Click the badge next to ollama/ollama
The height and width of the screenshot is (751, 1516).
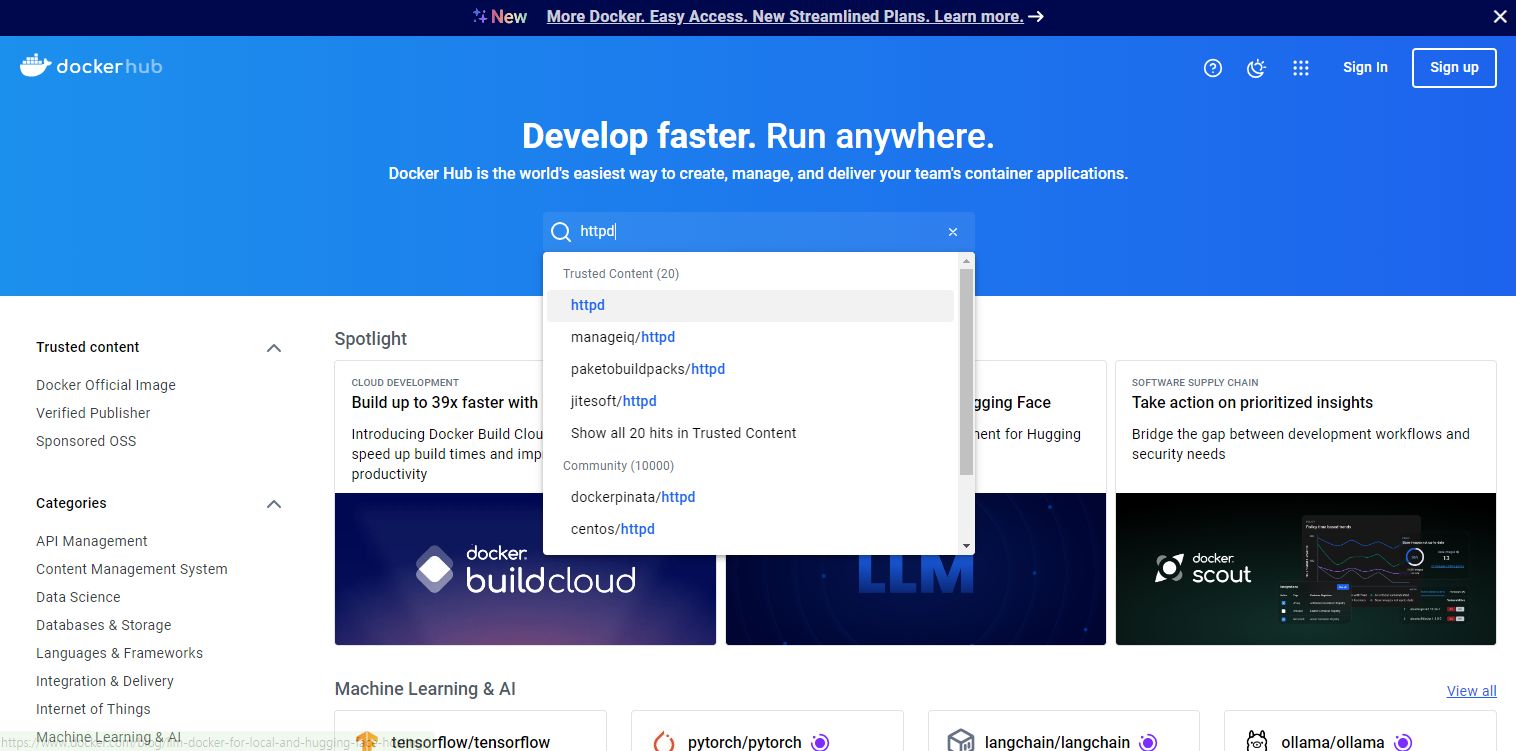[1403, 742]
